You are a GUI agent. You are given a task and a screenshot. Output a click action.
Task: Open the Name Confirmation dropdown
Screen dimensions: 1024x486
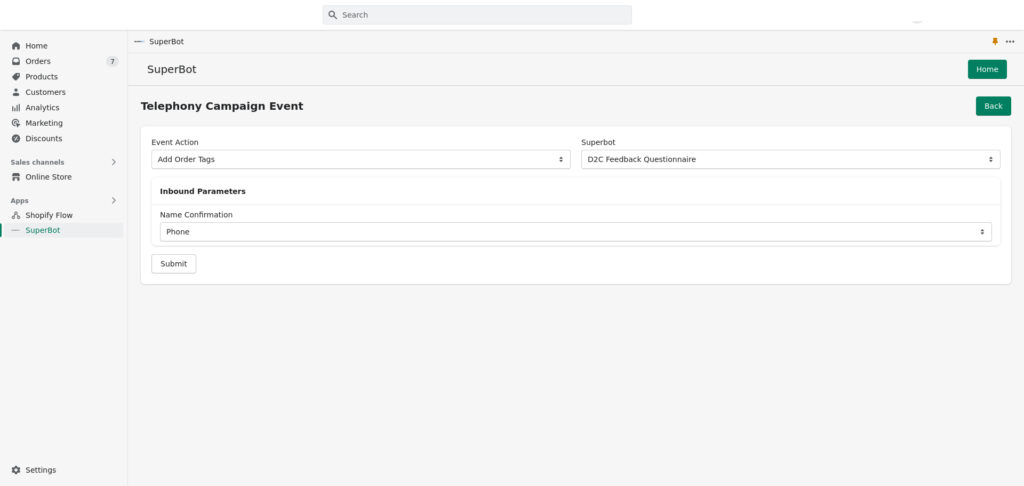click(575, 232)
